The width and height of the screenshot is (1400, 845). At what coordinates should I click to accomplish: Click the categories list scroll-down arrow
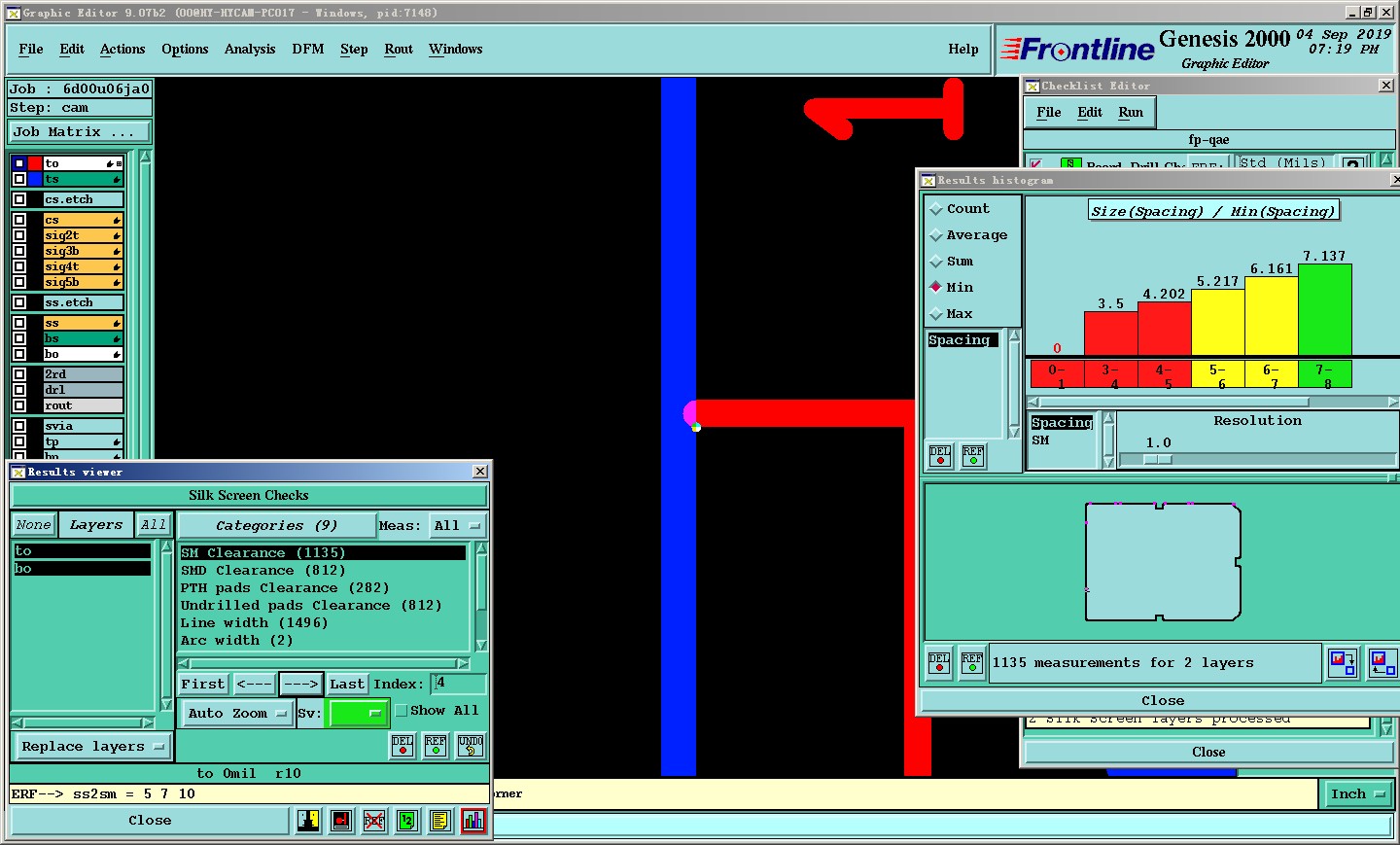[480, 646]
